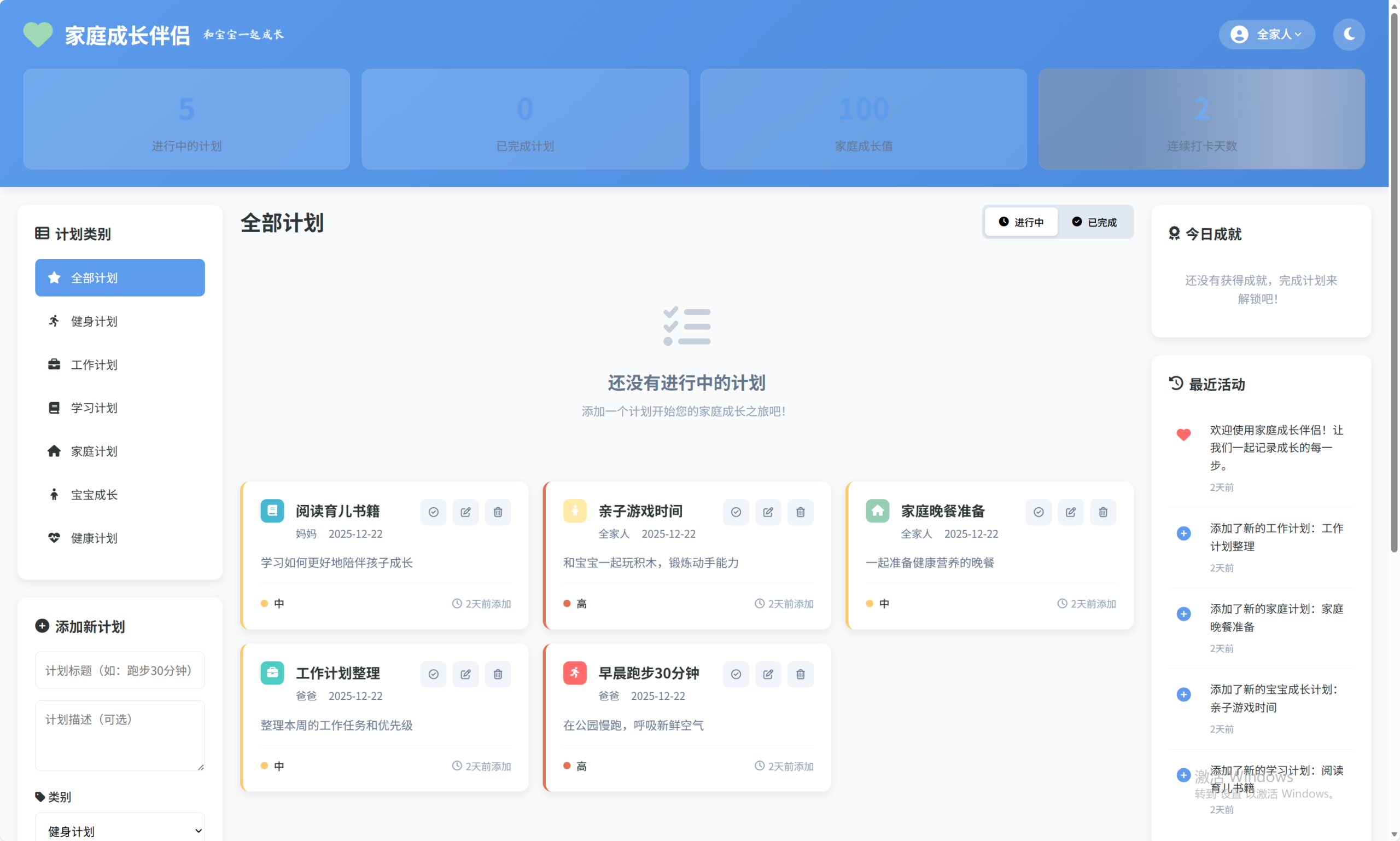Click delete icon on 阅读育儿书籍 card
Viewport: 1400px width, 841px height.
[x=497, y=512]
